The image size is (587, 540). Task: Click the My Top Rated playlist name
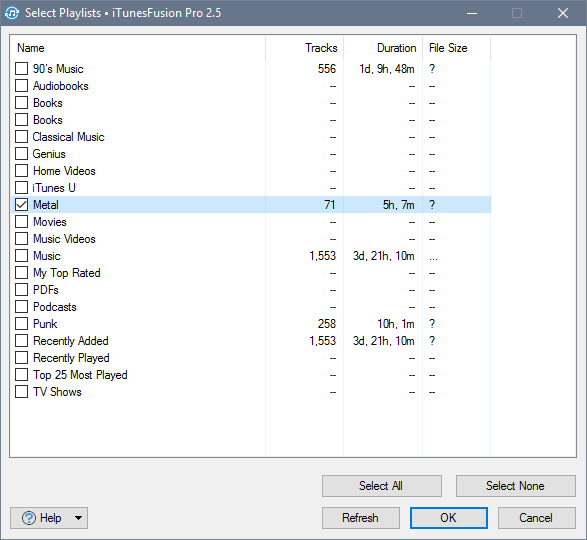click(x=67, y=273)
